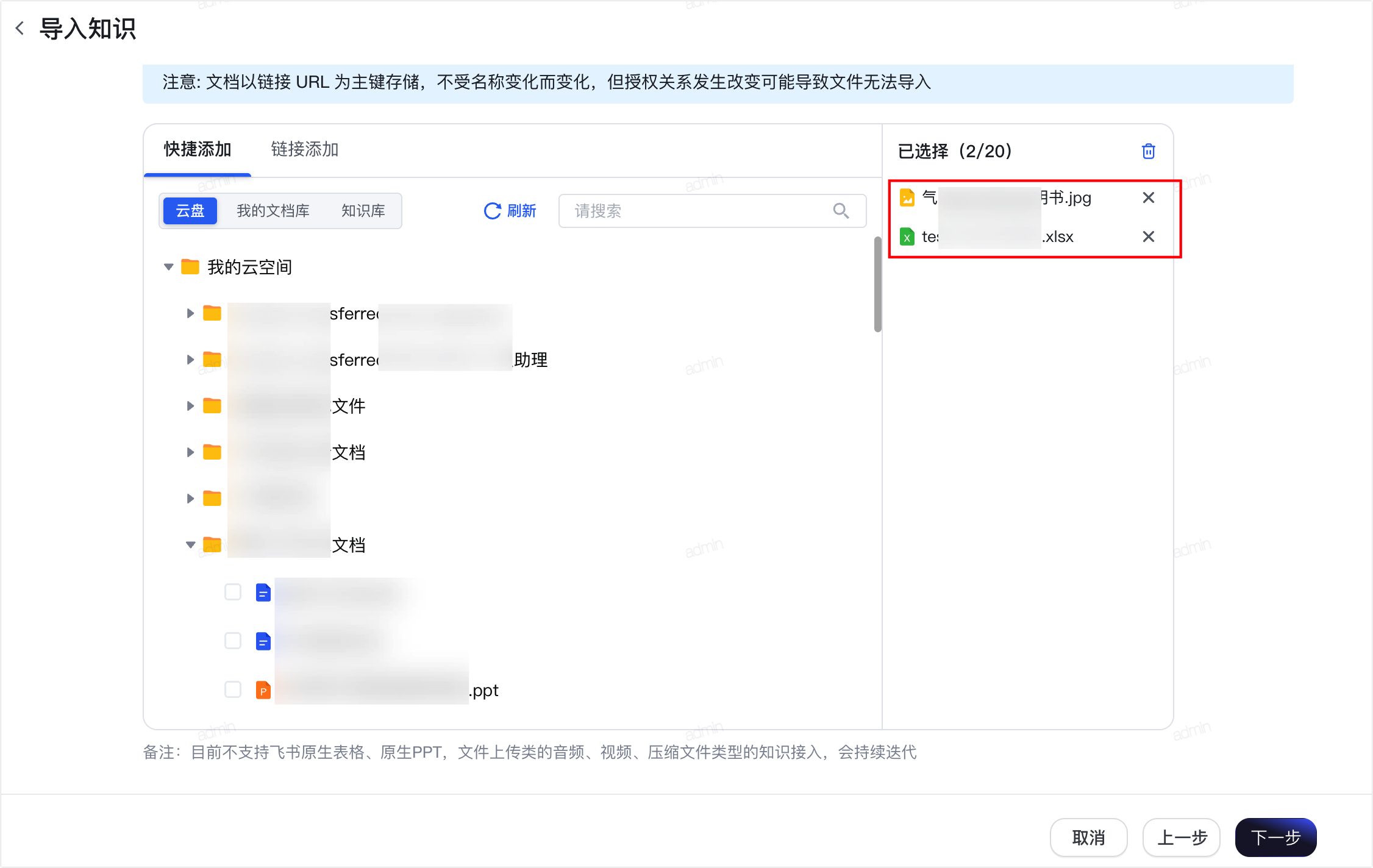Select the 知识库 source tab
Image resolution: width=1373 pixels, height=868 pixels.
363,211
